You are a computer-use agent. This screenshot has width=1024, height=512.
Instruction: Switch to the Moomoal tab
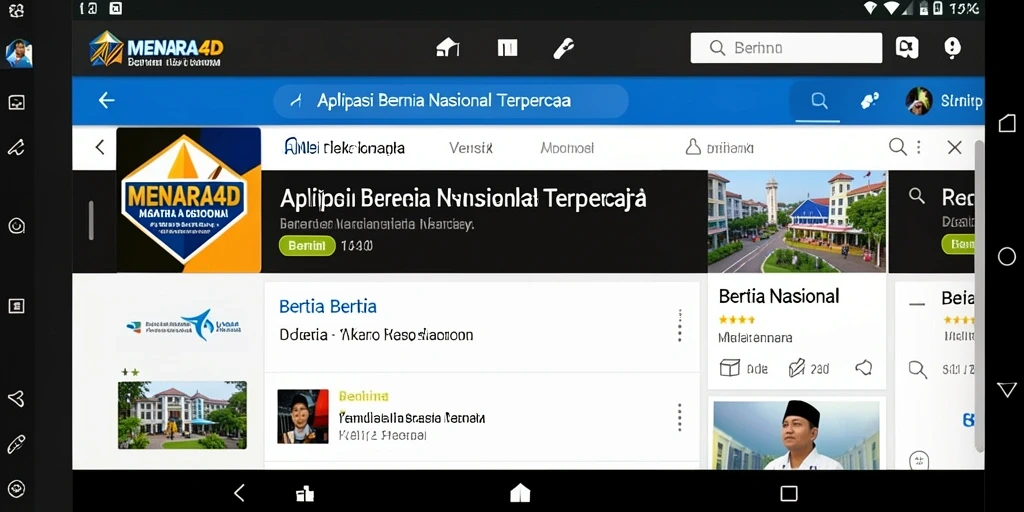567,148
